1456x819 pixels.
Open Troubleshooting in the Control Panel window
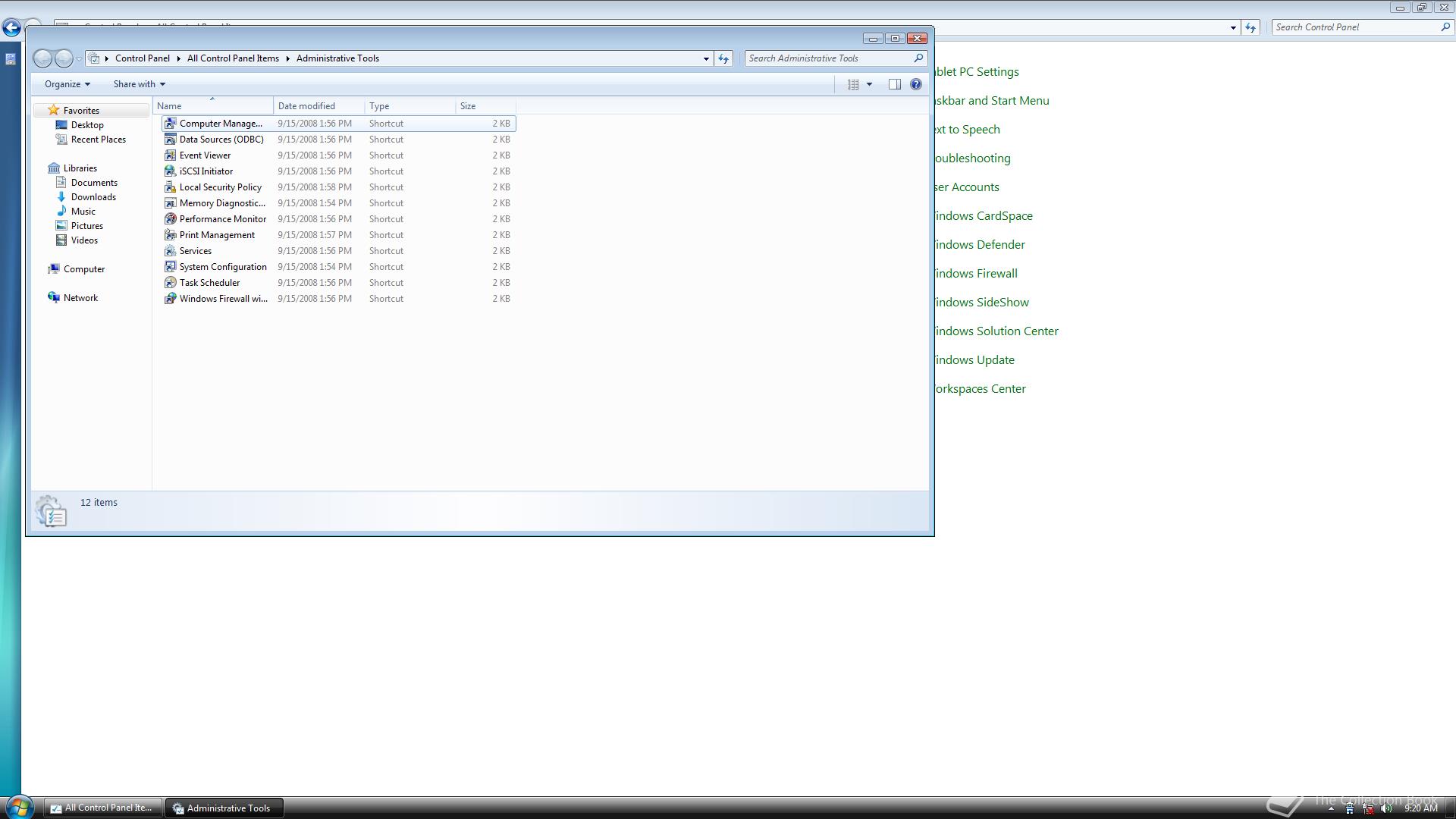tap(973, 158)
